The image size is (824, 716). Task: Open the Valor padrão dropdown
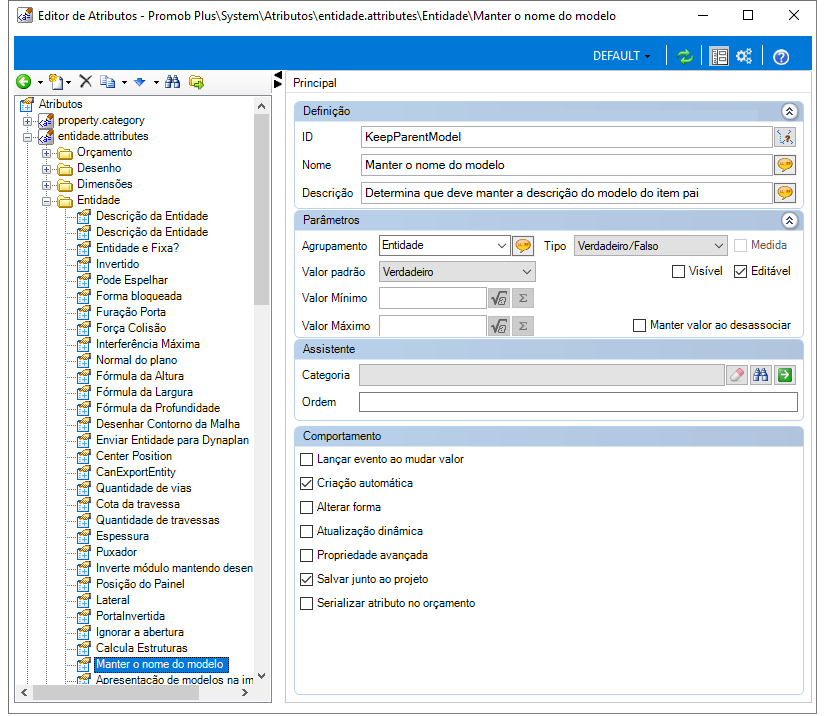pyautogui.click(x=457, y=272)
